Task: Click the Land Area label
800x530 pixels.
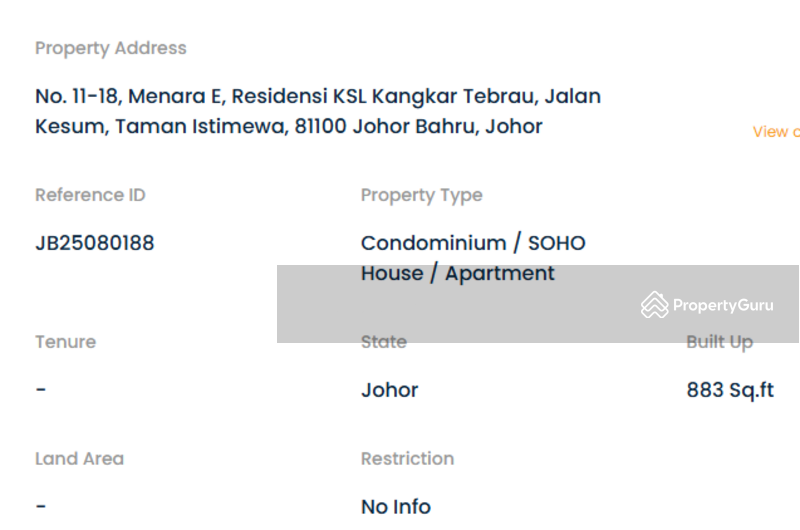Action: pyautogui.click(x=80, y=459)
